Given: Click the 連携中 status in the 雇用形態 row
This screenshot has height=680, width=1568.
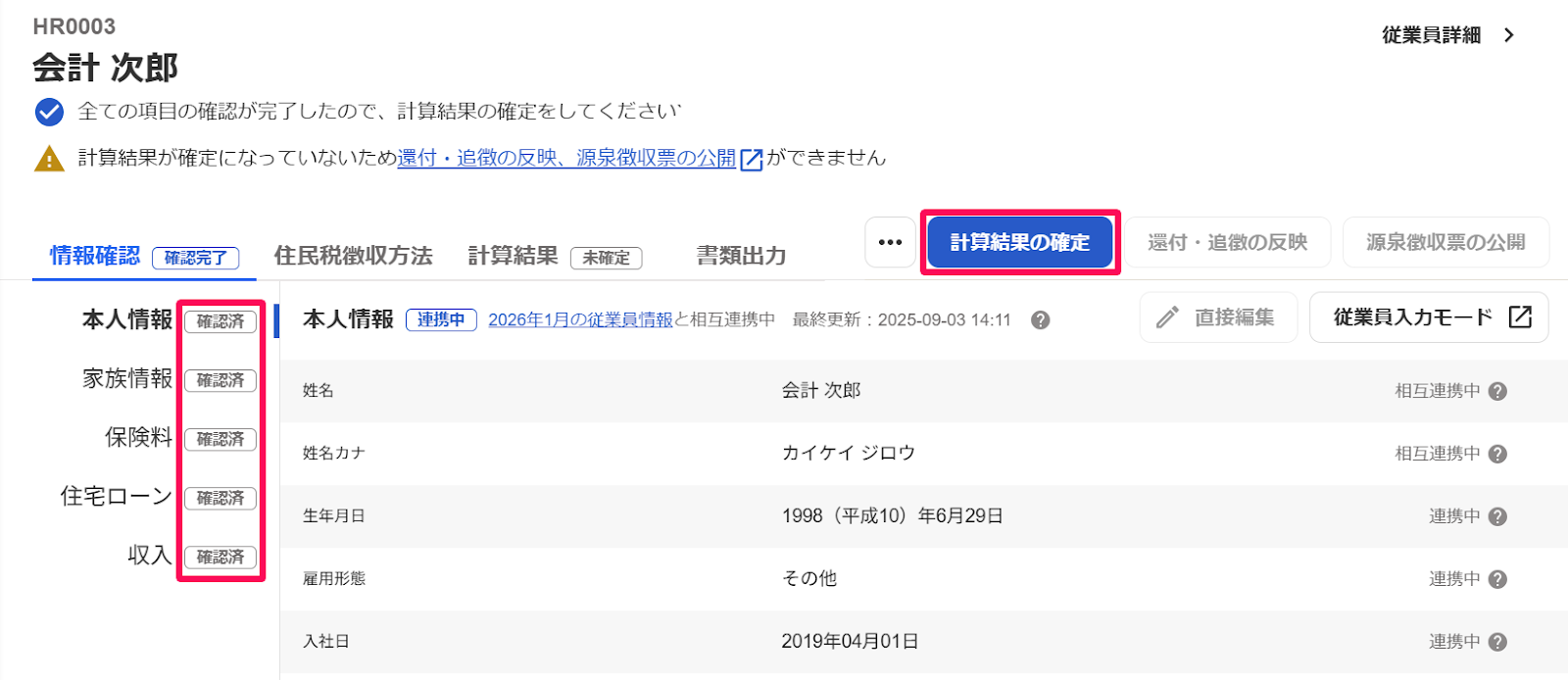Looking at the screenshot, I should [1454, 579].
